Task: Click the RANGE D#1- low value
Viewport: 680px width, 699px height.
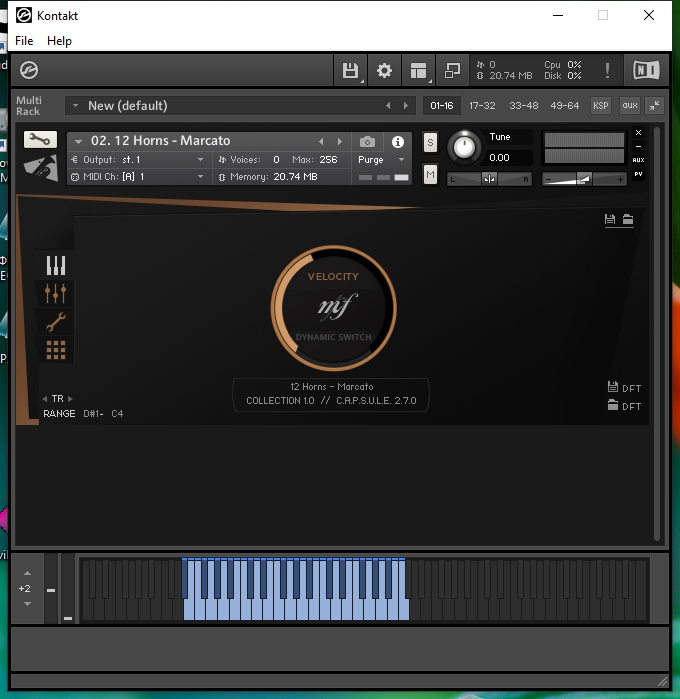Action: point(93,414)
